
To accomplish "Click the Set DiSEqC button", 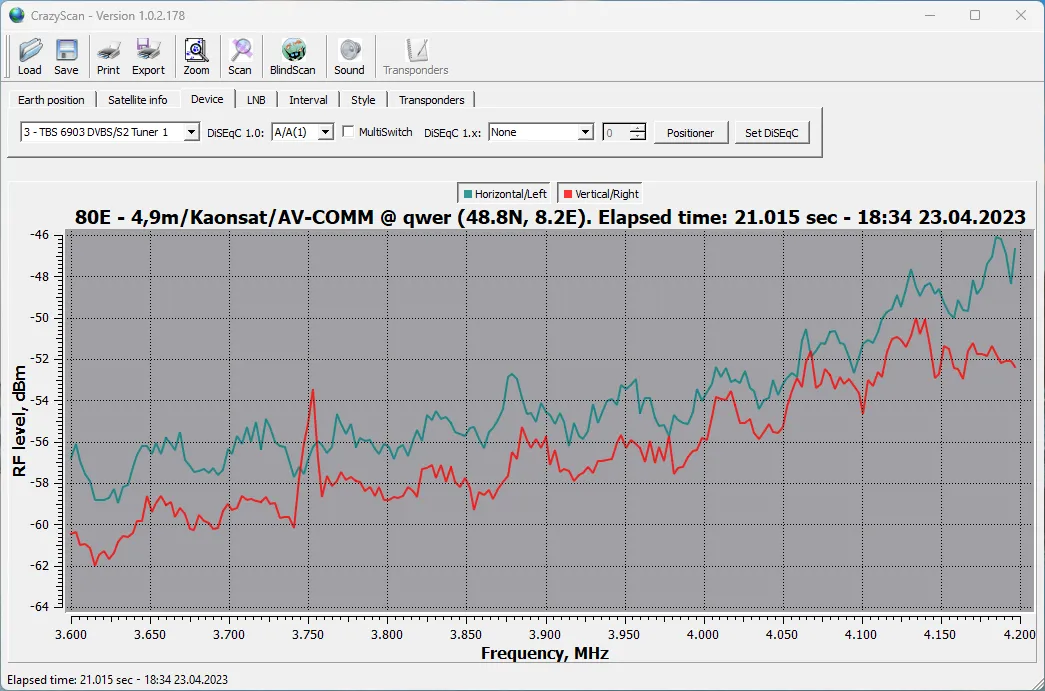I will 772,133.
